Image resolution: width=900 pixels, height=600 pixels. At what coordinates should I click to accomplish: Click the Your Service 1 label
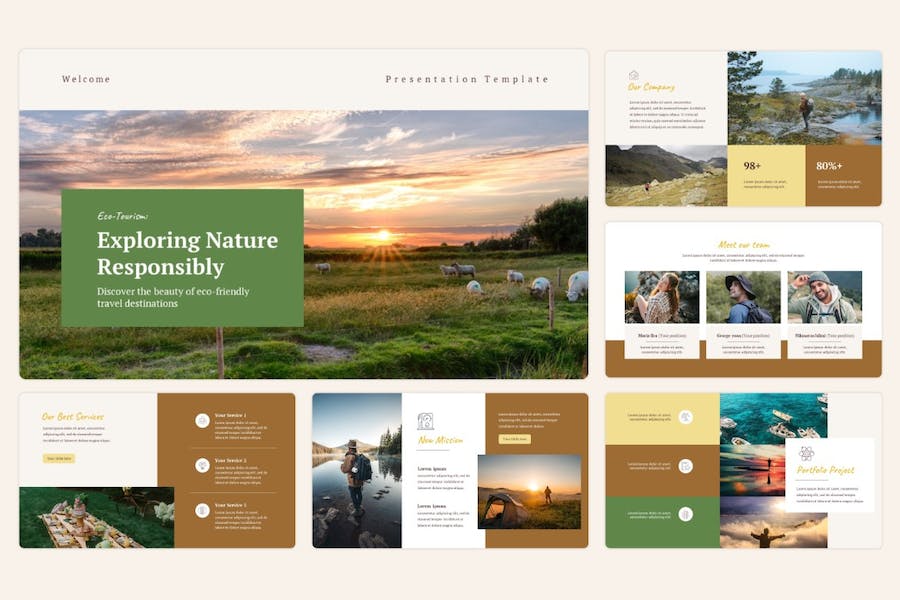[x=231, y=415]
